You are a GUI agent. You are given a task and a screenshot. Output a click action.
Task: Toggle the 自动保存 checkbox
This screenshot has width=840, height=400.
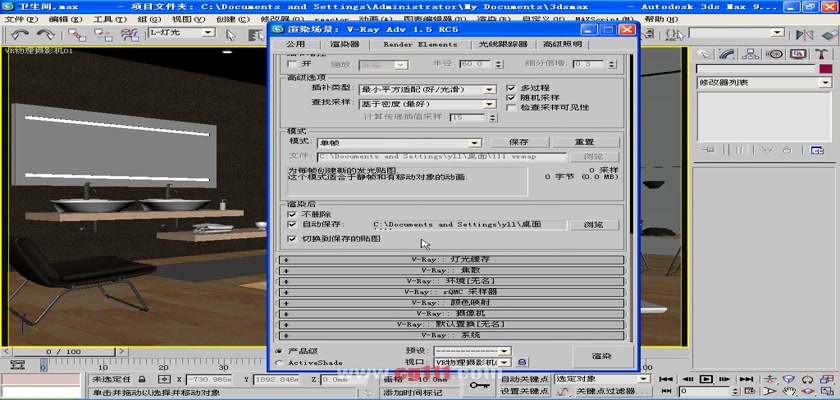(292, 224)
